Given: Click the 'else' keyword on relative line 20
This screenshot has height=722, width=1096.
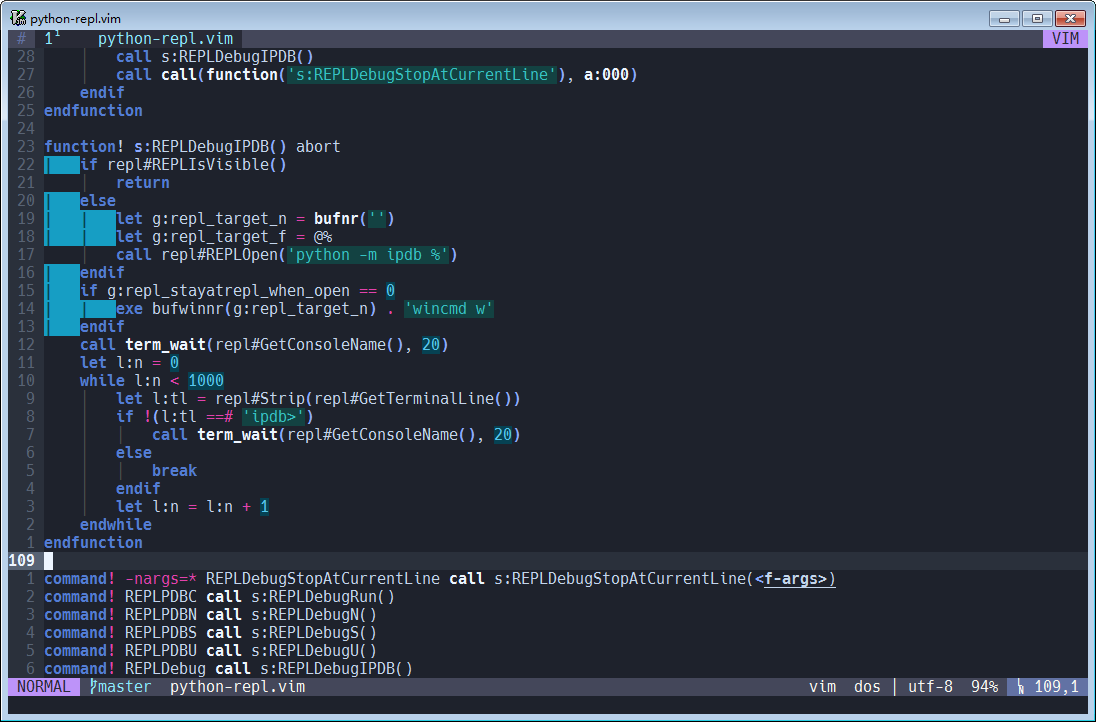Looking at the screenshot, I should click(x=98, y=201).
